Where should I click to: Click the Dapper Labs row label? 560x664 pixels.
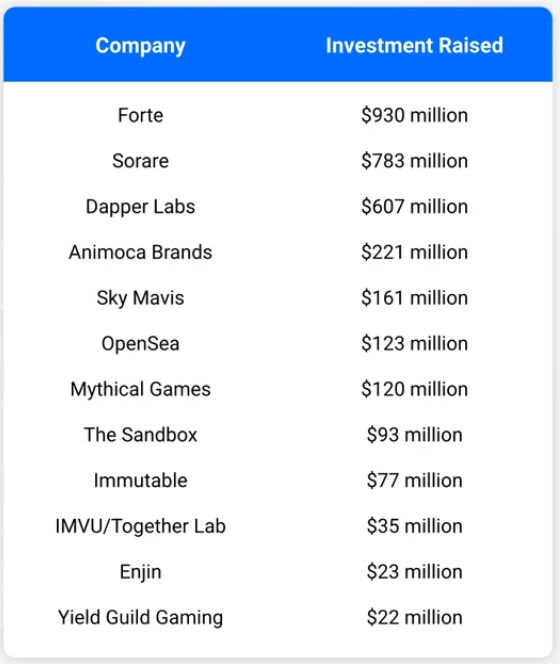pos(140,207)
